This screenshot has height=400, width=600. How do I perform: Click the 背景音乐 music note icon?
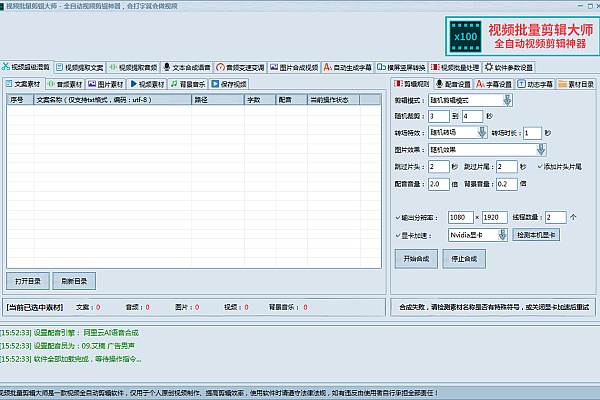pos(174,84)
